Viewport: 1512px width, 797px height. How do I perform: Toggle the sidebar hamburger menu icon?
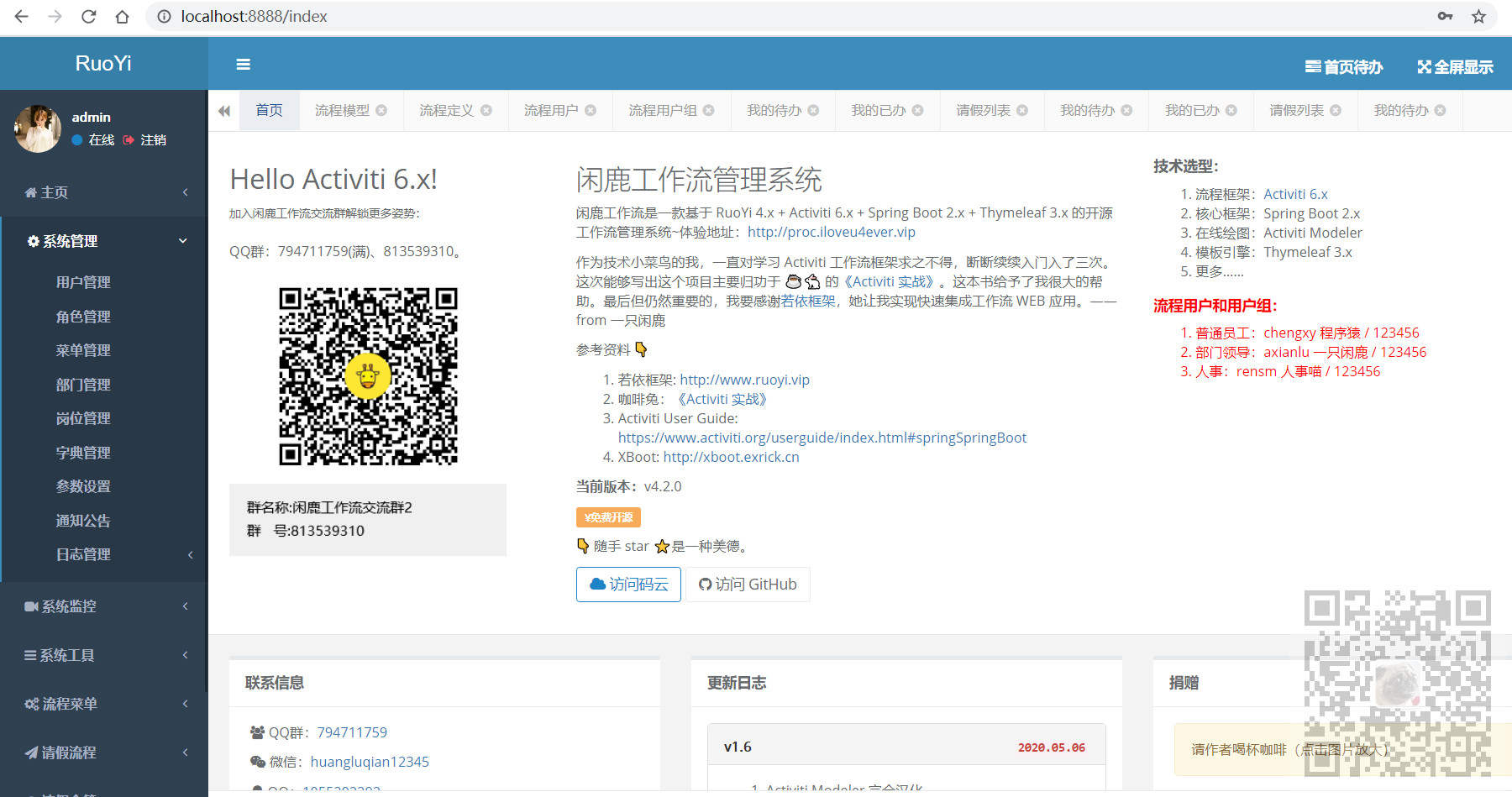click(x=244, y=65)
